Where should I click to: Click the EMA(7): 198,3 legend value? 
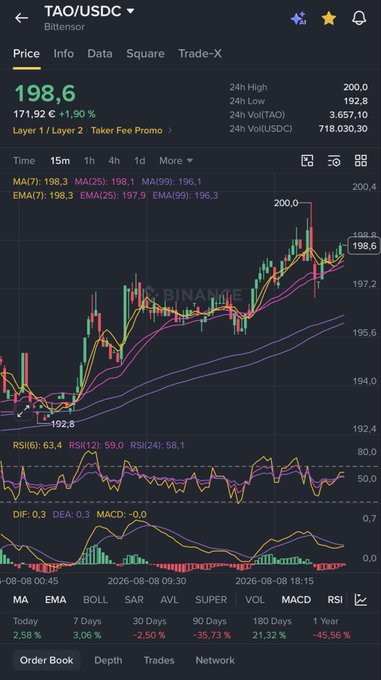tap(43, 196)
